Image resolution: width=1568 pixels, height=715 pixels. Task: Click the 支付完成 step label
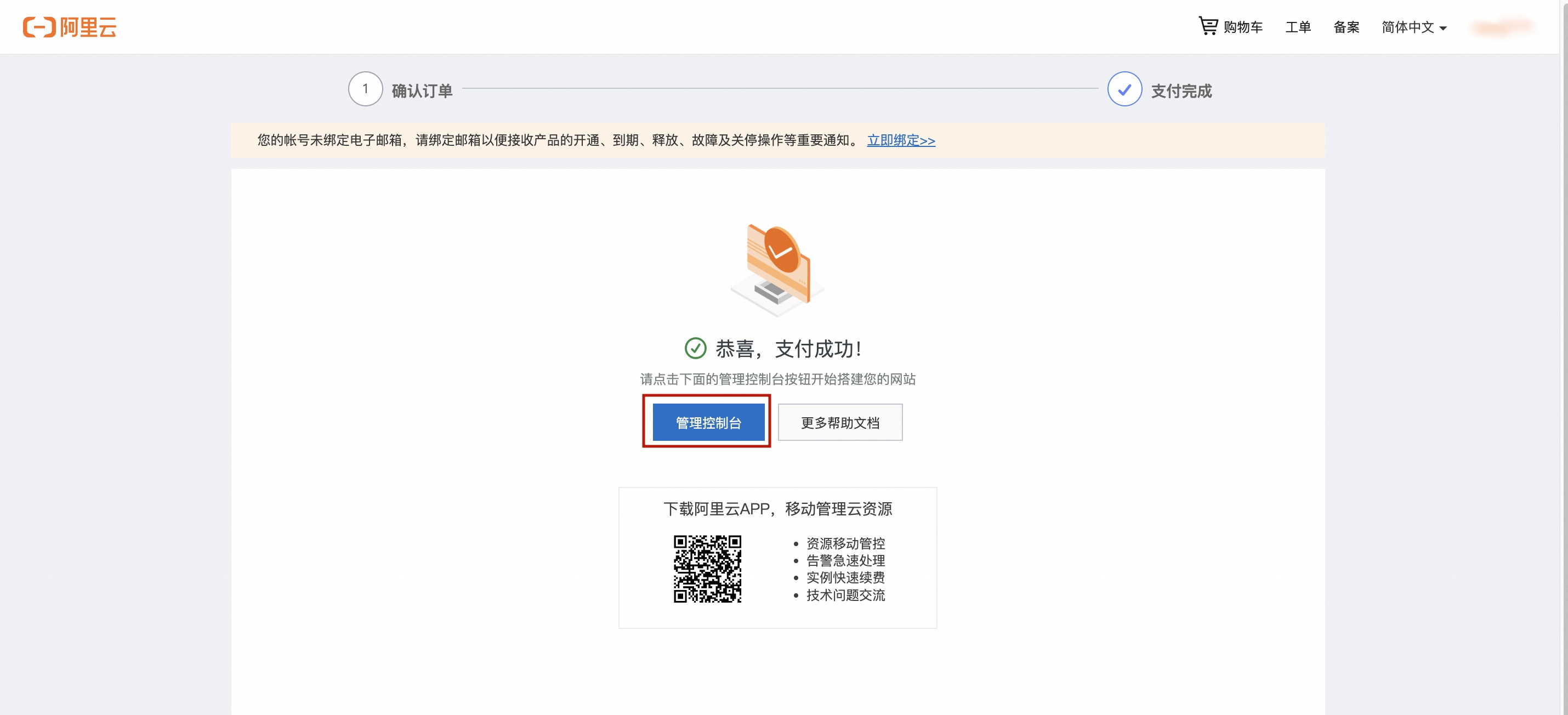point(1181,90)
